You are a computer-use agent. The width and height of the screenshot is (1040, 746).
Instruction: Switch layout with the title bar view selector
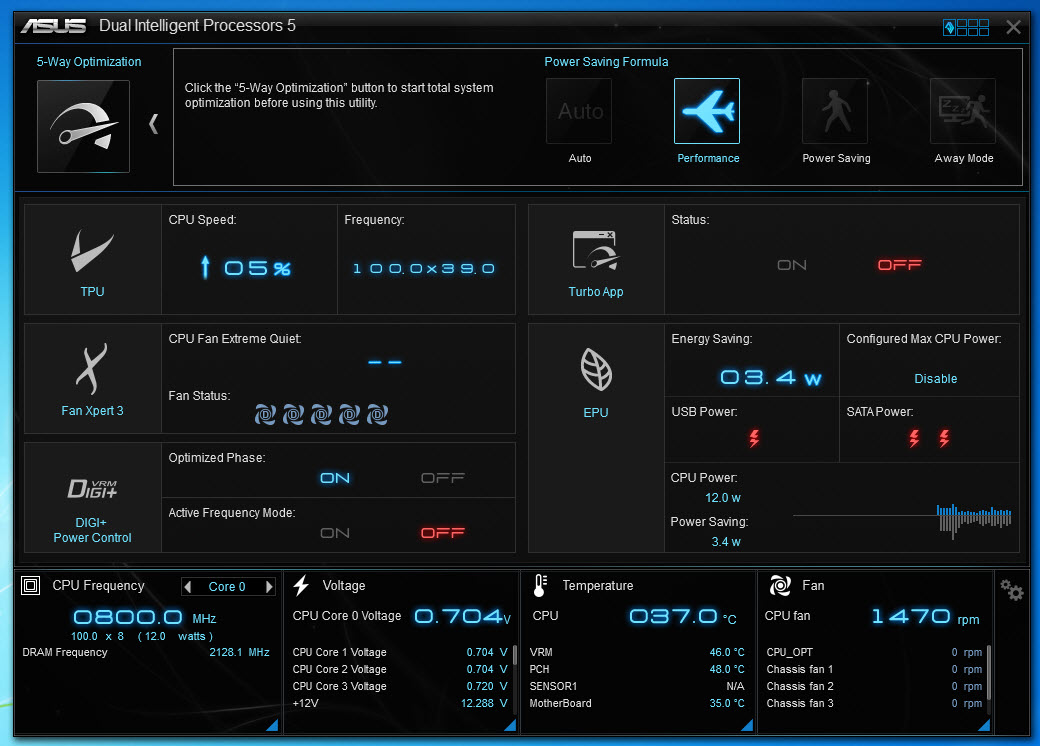[x=966, y=27]
